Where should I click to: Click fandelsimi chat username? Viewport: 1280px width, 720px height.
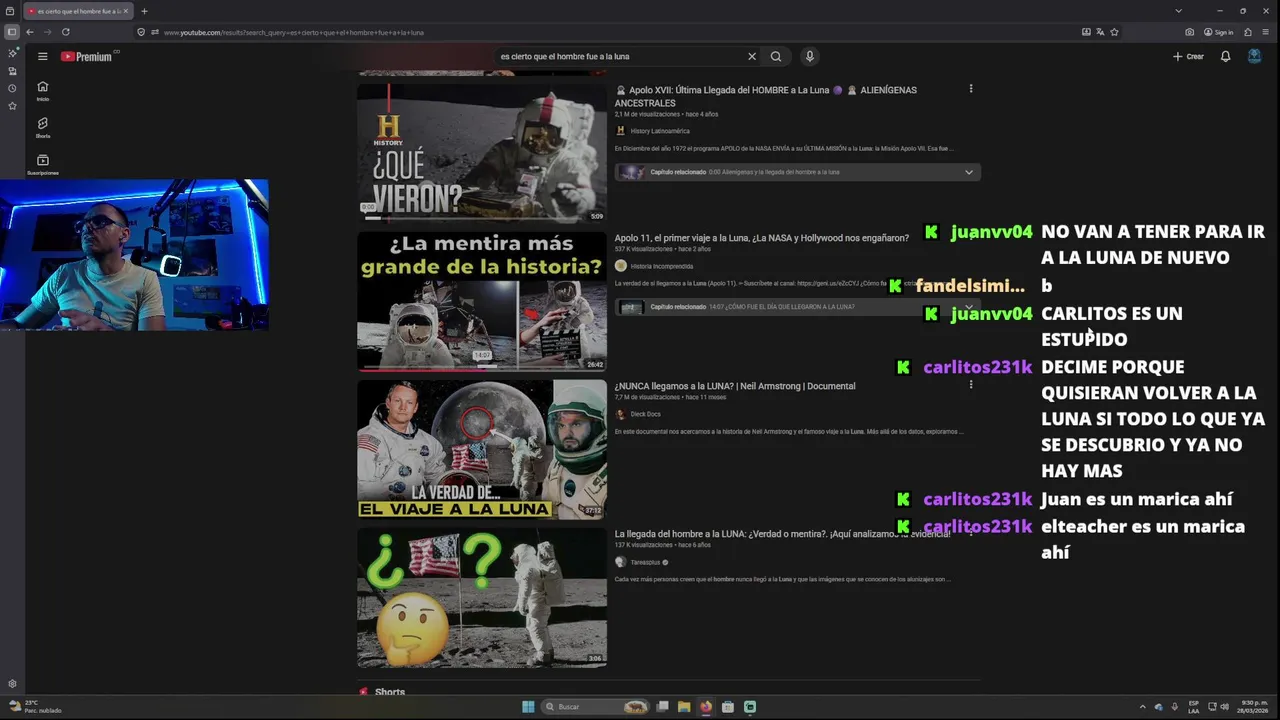(x=970, y=286)
